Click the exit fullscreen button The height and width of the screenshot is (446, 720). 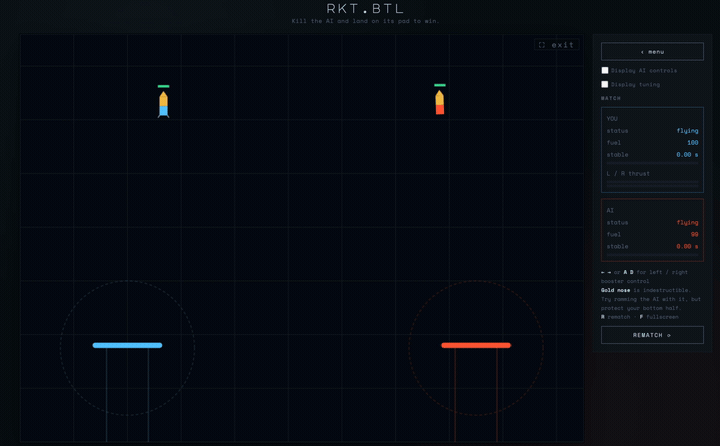557,45
